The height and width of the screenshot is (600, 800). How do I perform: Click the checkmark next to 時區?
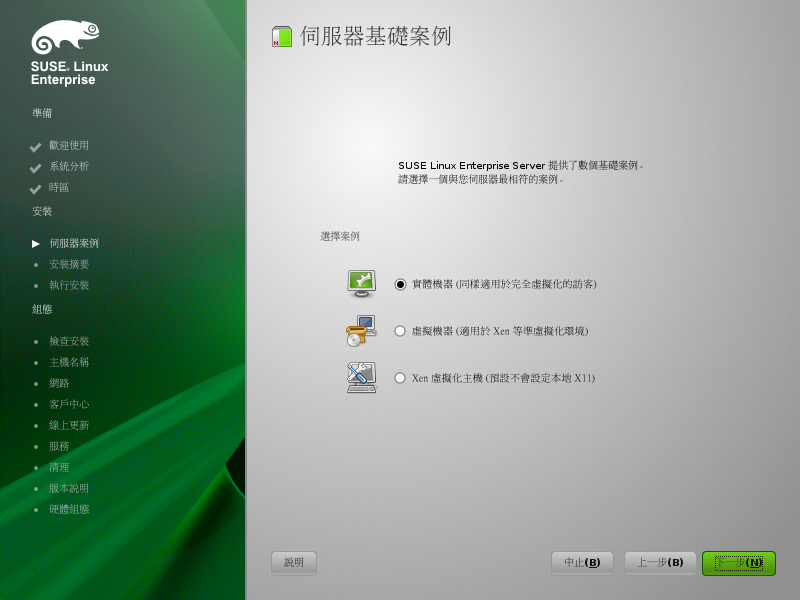pos(35,189)
